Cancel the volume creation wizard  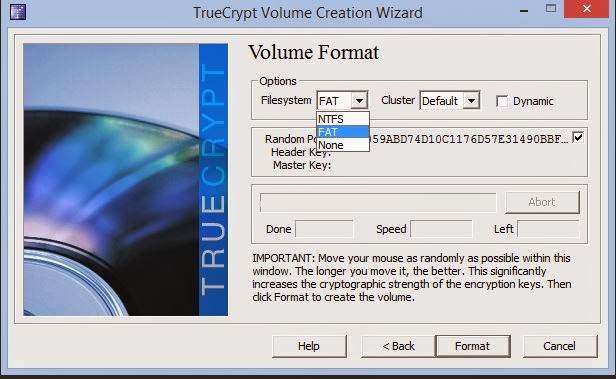[x=560, y=346]
